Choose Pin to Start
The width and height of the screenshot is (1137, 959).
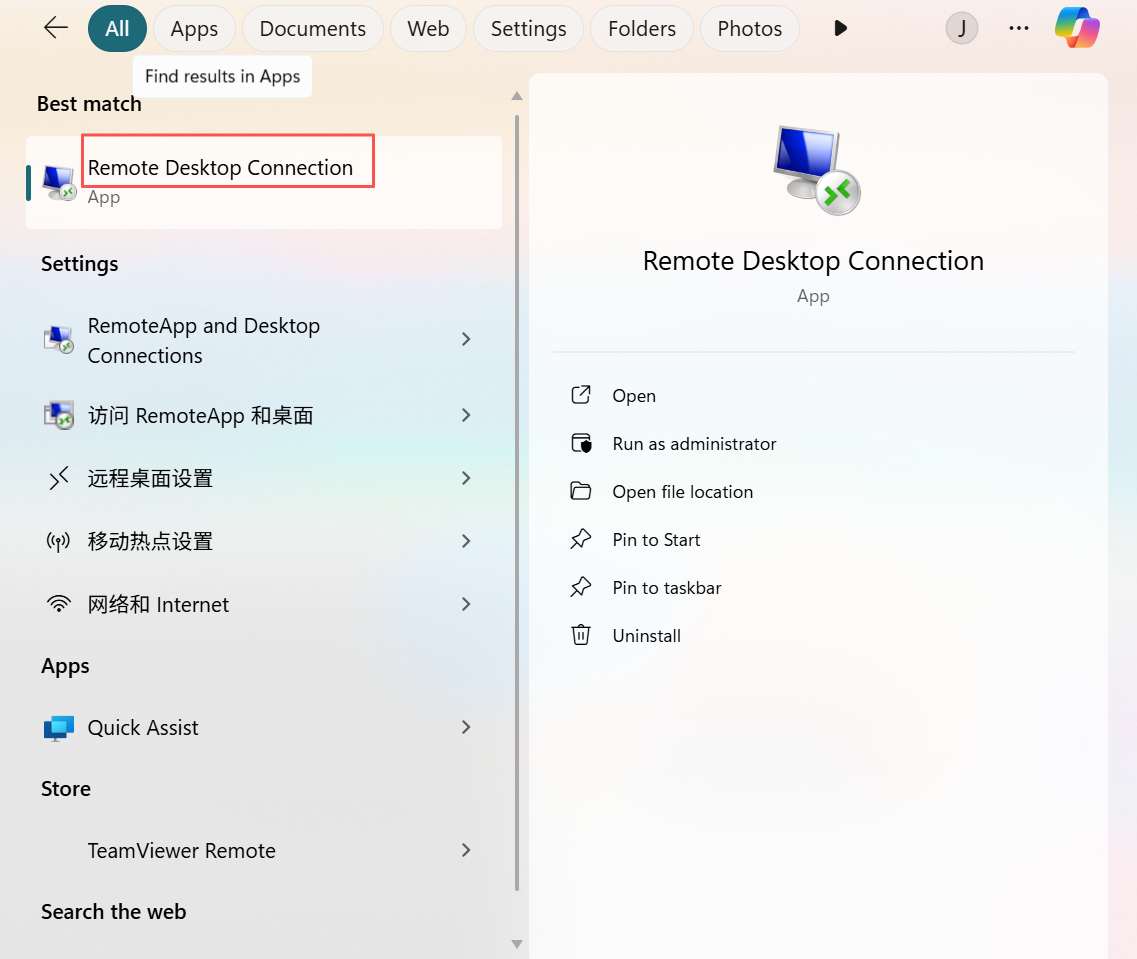tap(656, 539)
